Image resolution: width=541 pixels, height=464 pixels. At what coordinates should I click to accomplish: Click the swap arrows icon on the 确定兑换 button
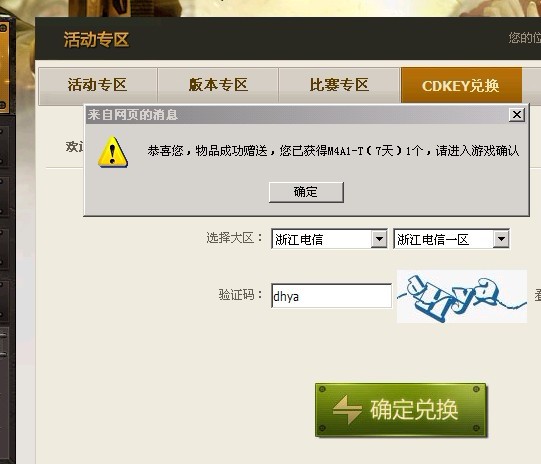tap(347, 409)
